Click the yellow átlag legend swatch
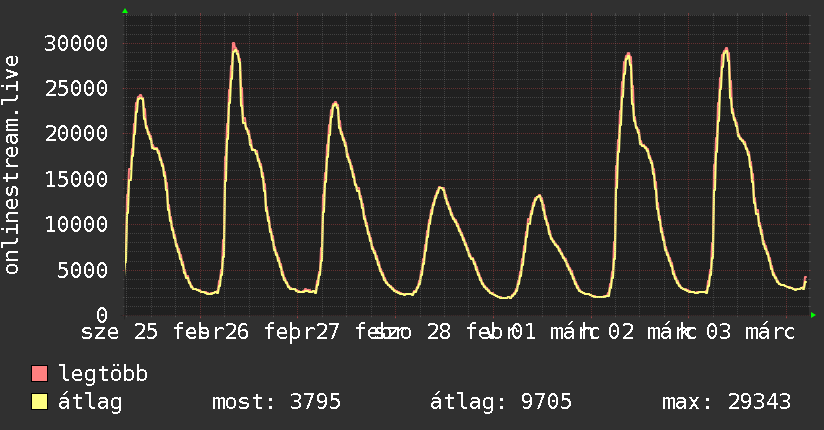 tap(39, 402)
